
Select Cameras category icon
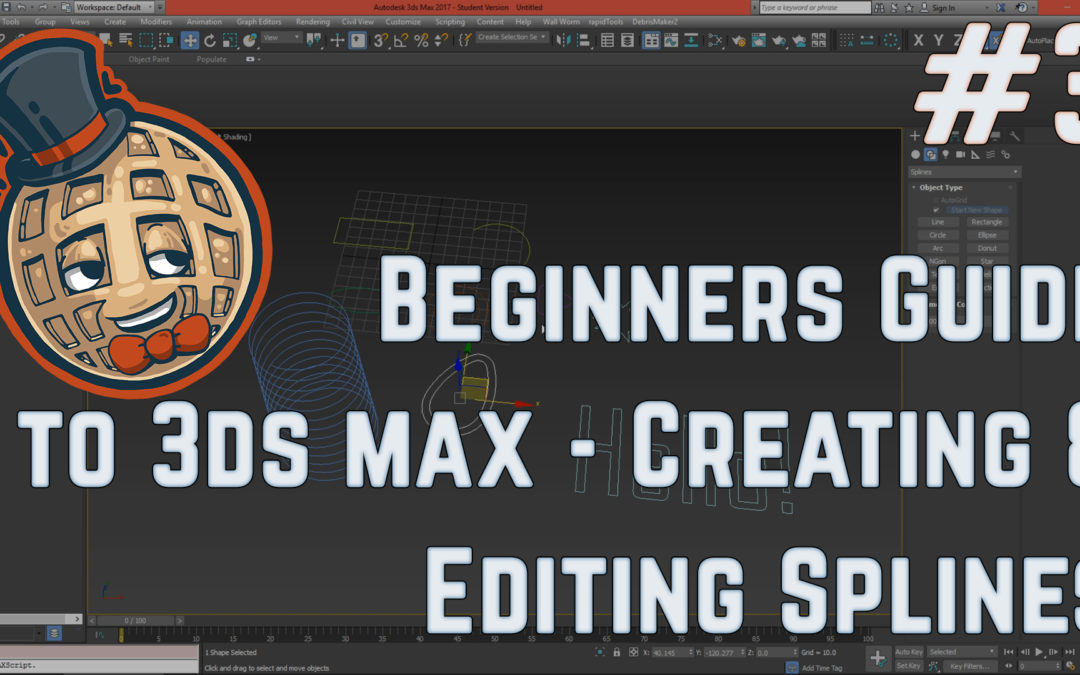961,154
